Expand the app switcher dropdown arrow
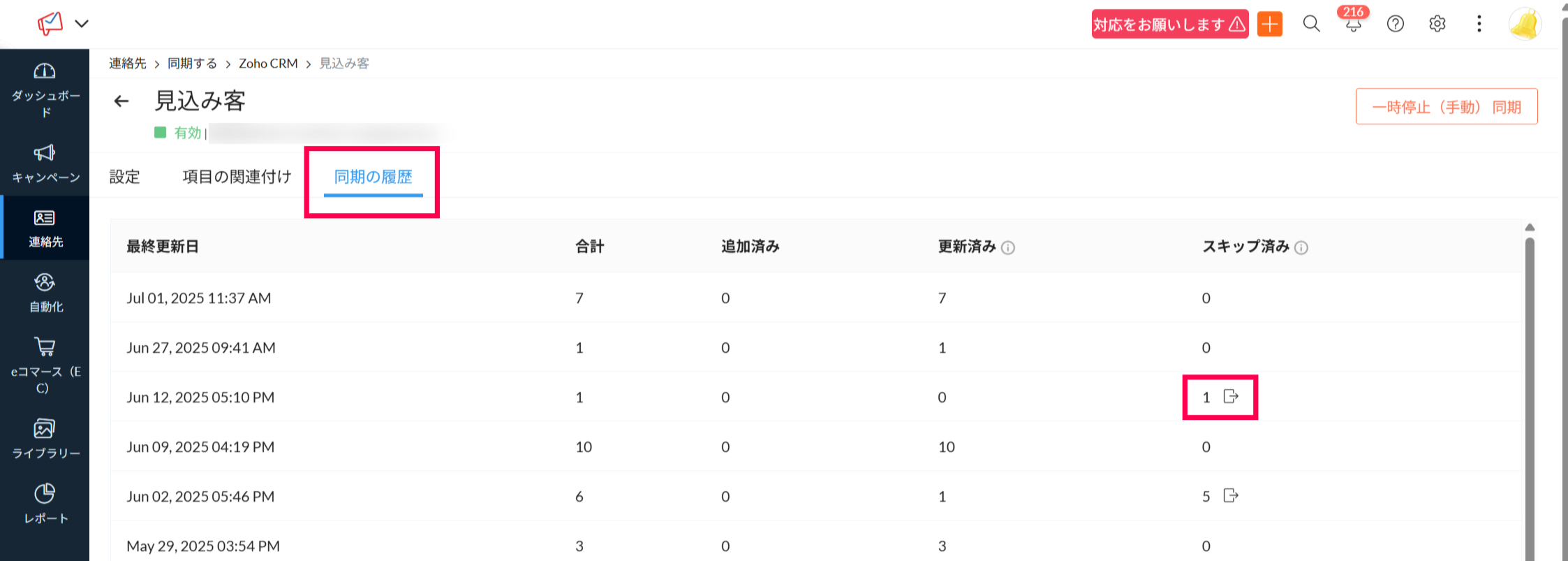This screenshot has height=561, width=1568. coord(82,24)
